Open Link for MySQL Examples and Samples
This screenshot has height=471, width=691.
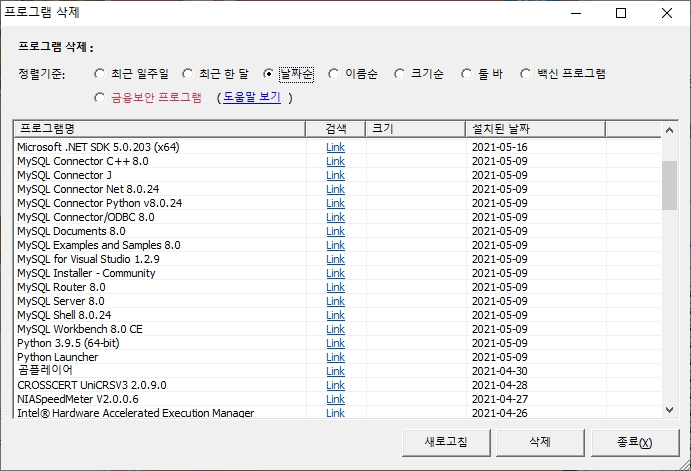(335, 245)
